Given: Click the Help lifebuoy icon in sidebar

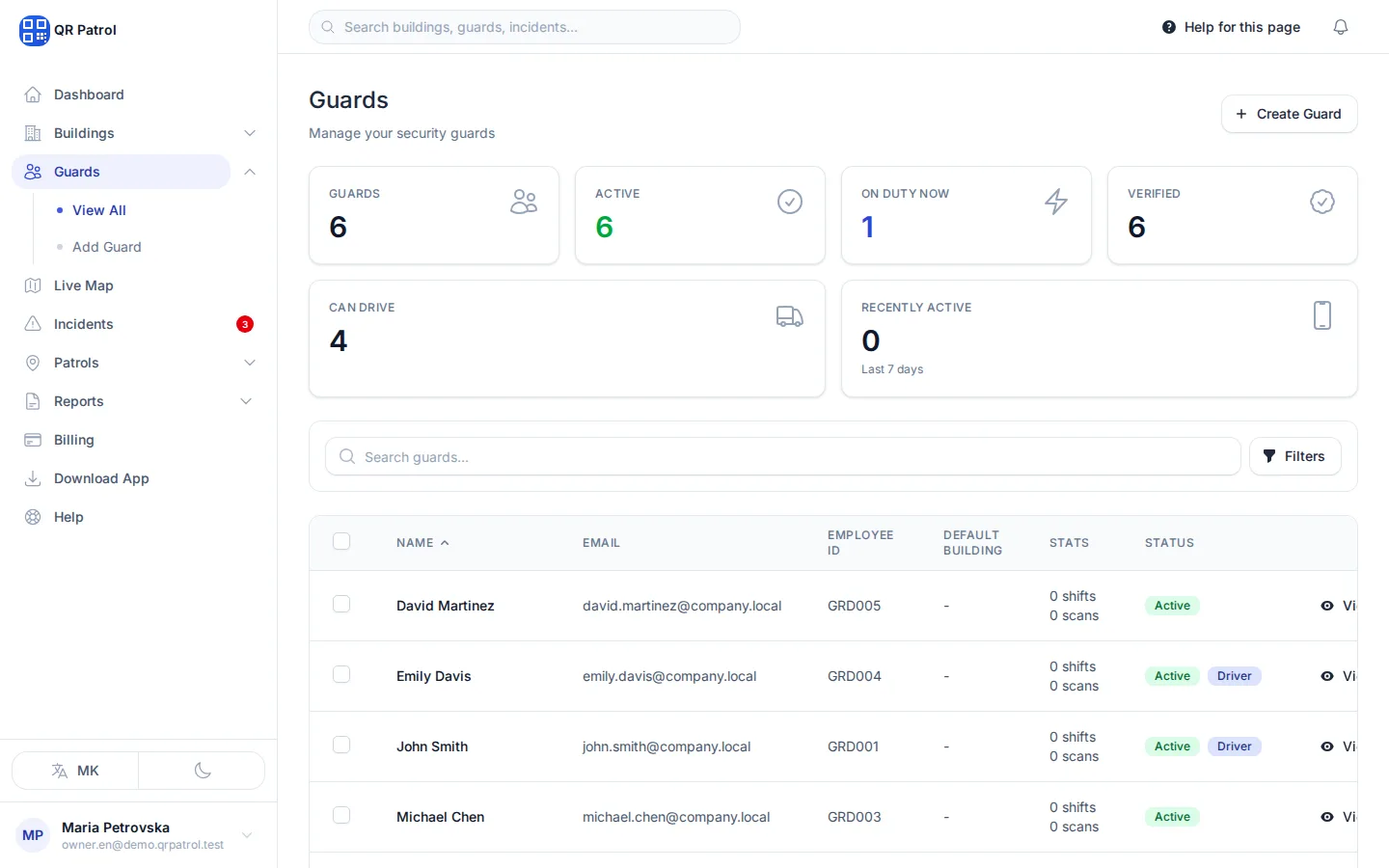Looking at the screenshot, I should point(33,517).
